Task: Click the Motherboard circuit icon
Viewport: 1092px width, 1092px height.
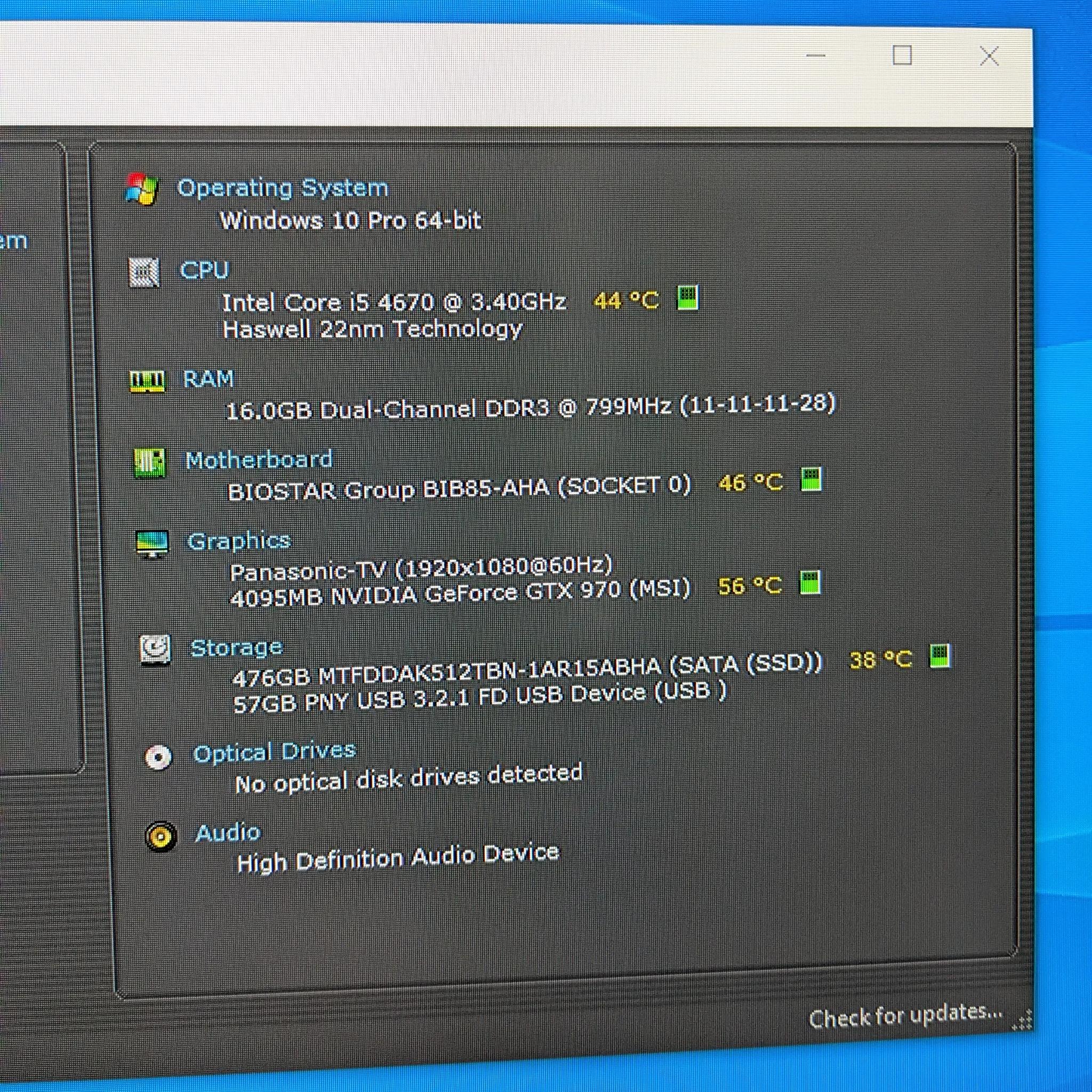Action: click(x=149, y=463)
